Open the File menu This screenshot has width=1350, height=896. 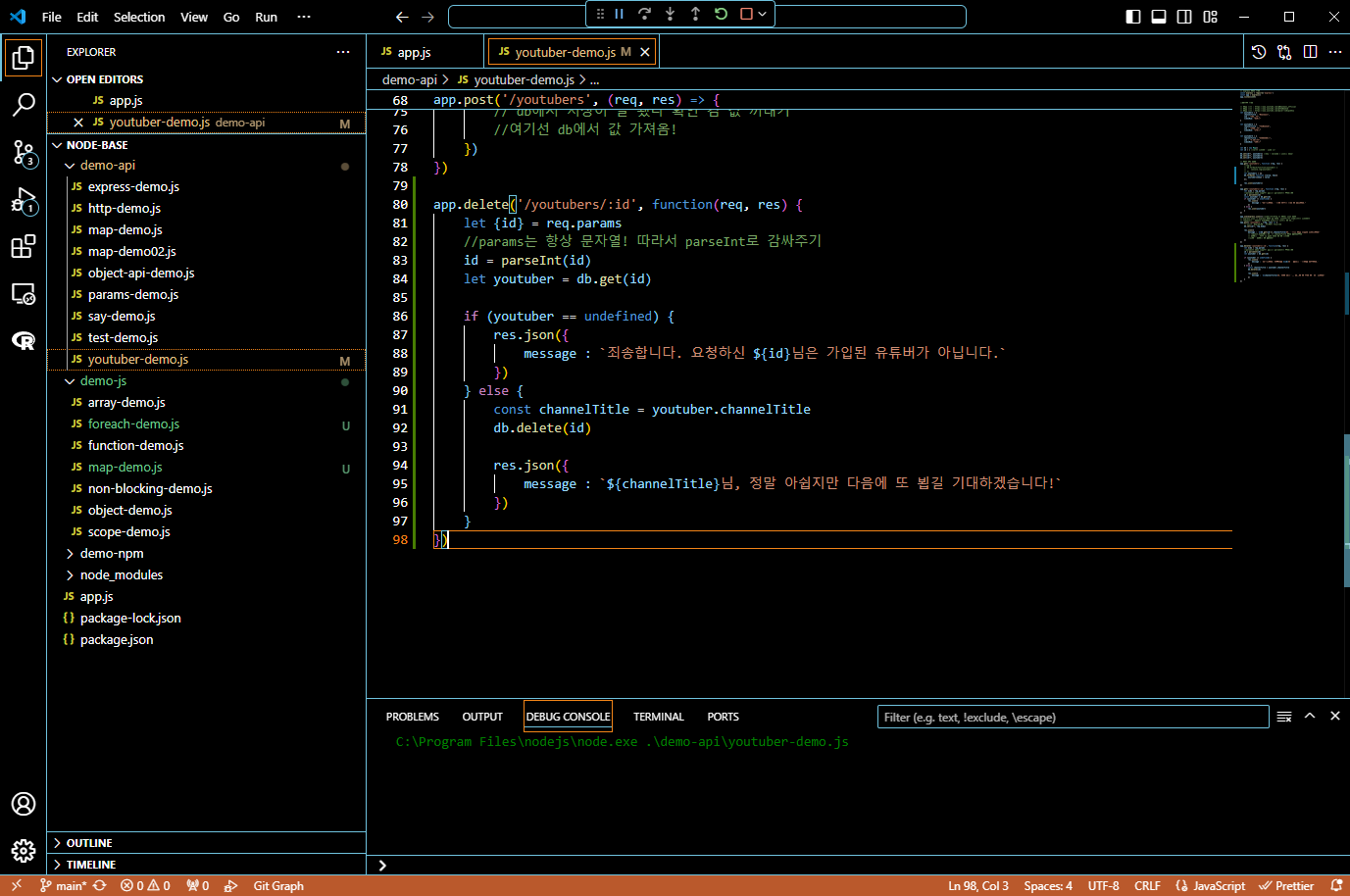52,17
